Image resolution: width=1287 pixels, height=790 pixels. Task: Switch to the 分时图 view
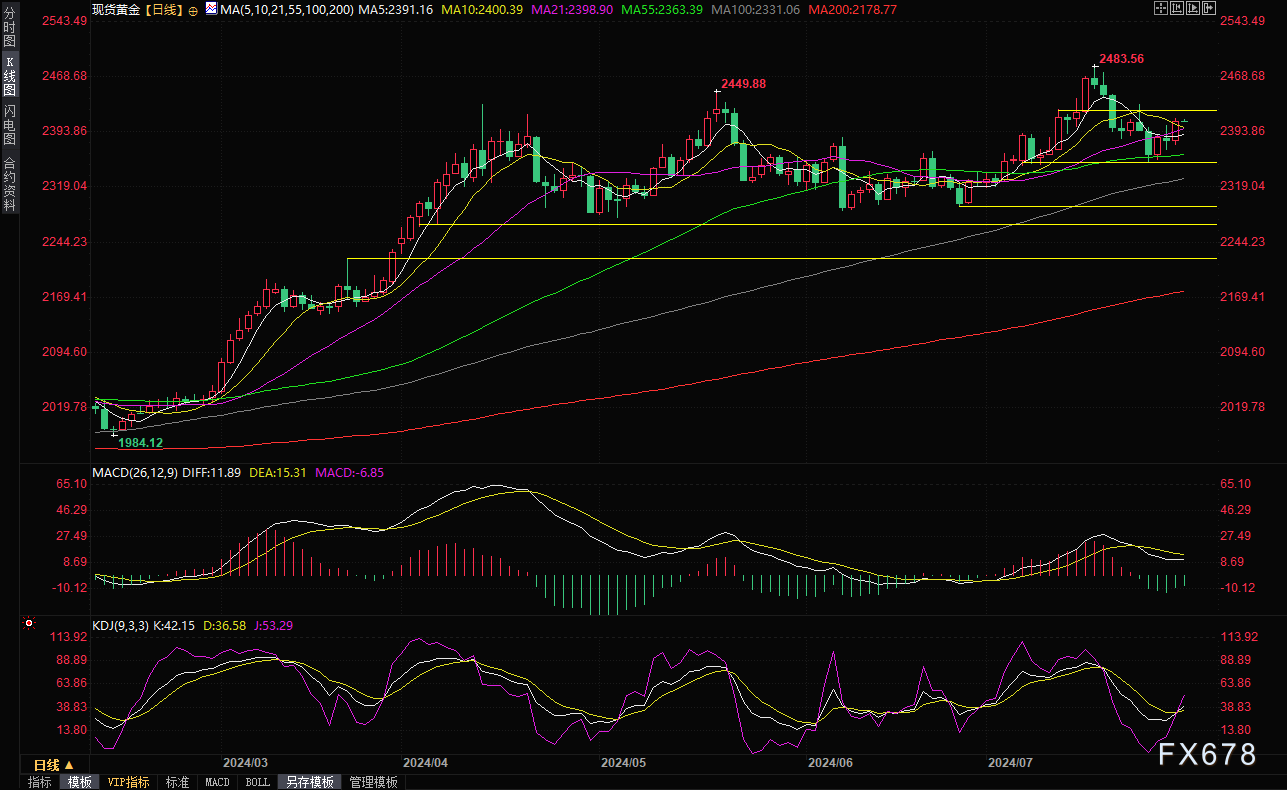point(9,28)
